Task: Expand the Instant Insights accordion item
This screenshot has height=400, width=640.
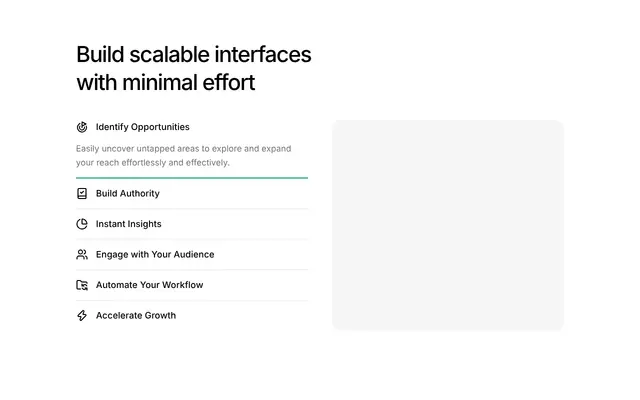Action: 192,224
